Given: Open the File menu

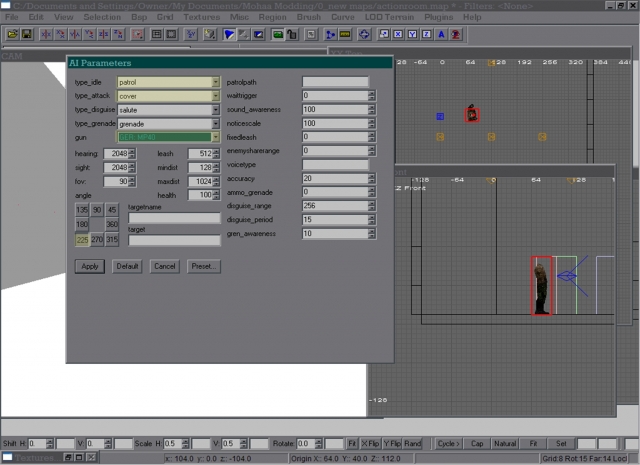Looking at the screenshot, I should 11,17.
